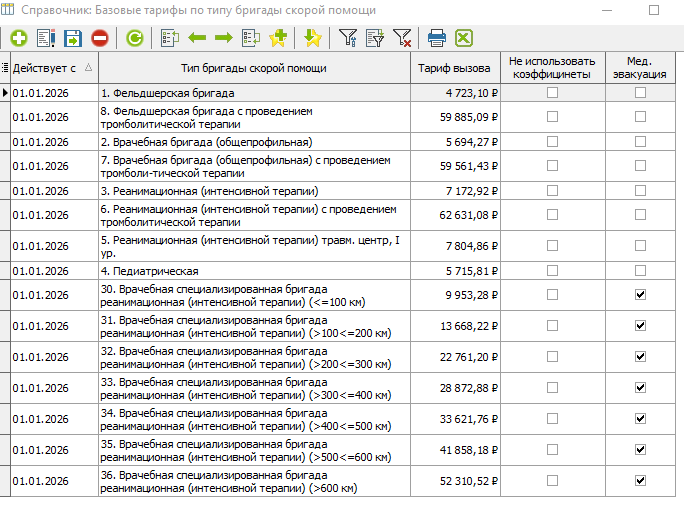This screenshot has width=684, height=507.
Task: Open the column chooser at grid's top-left corner
Action: point(6,68)
